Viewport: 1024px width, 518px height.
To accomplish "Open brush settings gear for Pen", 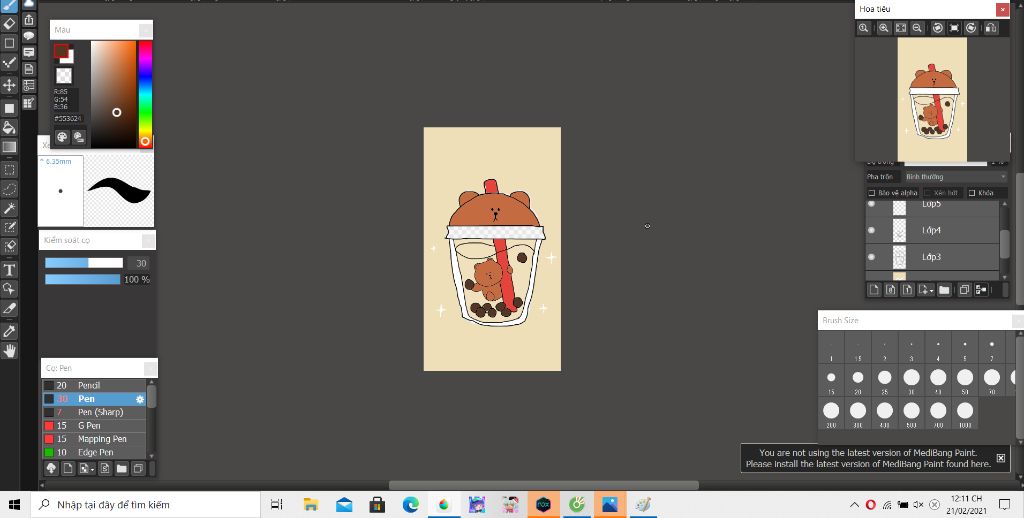I will pyautogui.click(x=140, y=399).
